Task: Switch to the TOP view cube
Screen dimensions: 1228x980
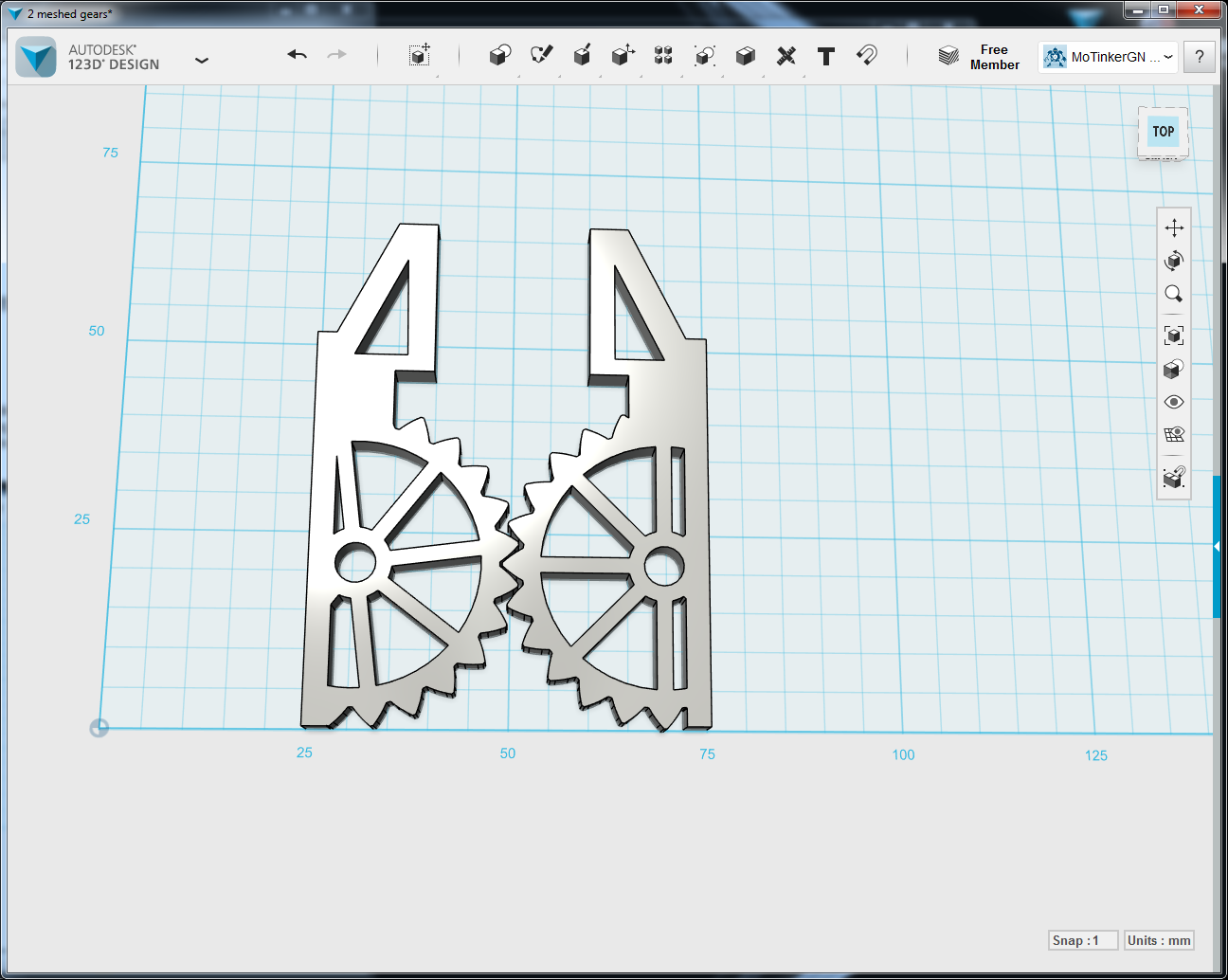Action: [1163, 132]
